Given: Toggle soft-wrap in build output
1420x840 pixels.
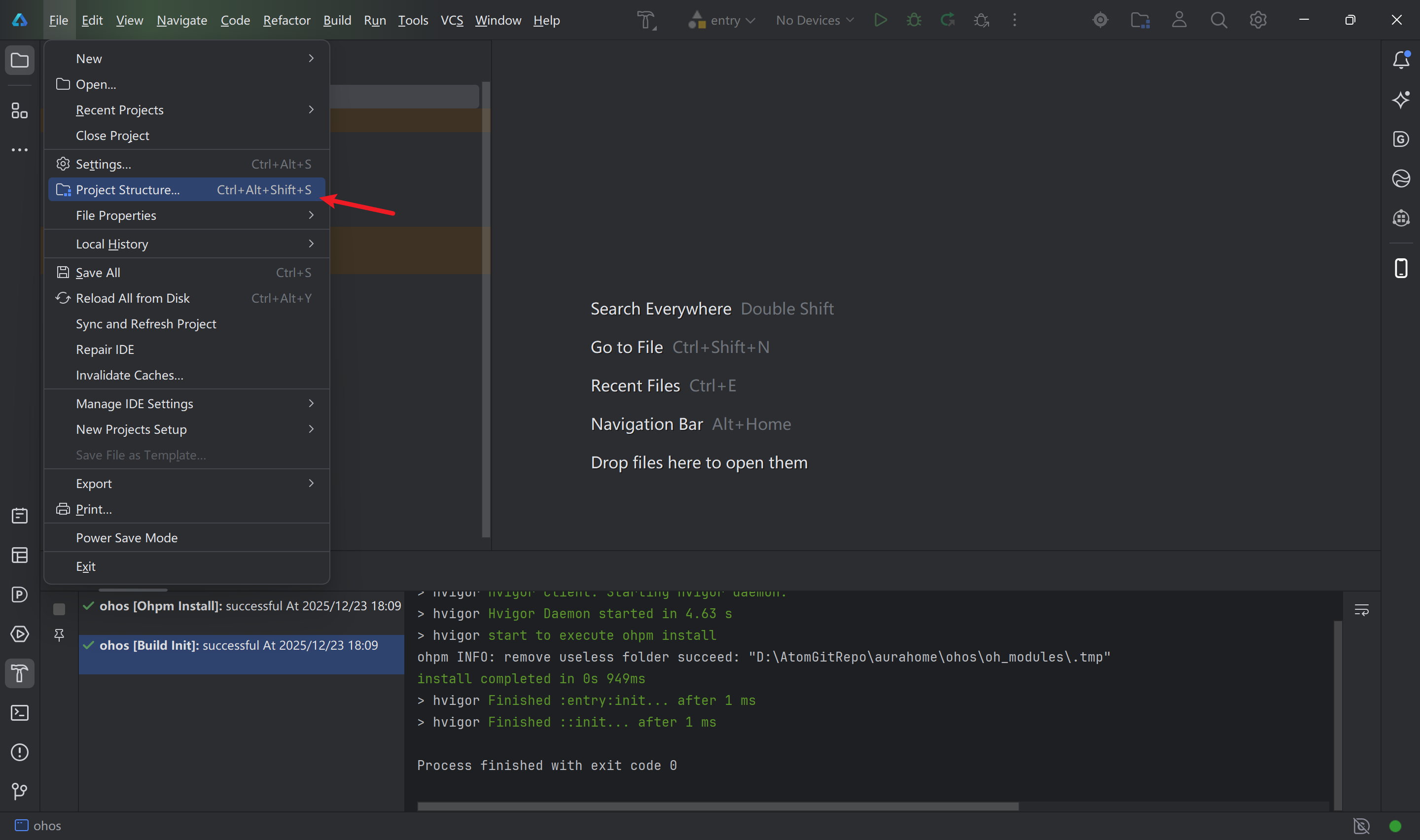Looking at the screenshot, I should pos(1361,610).
